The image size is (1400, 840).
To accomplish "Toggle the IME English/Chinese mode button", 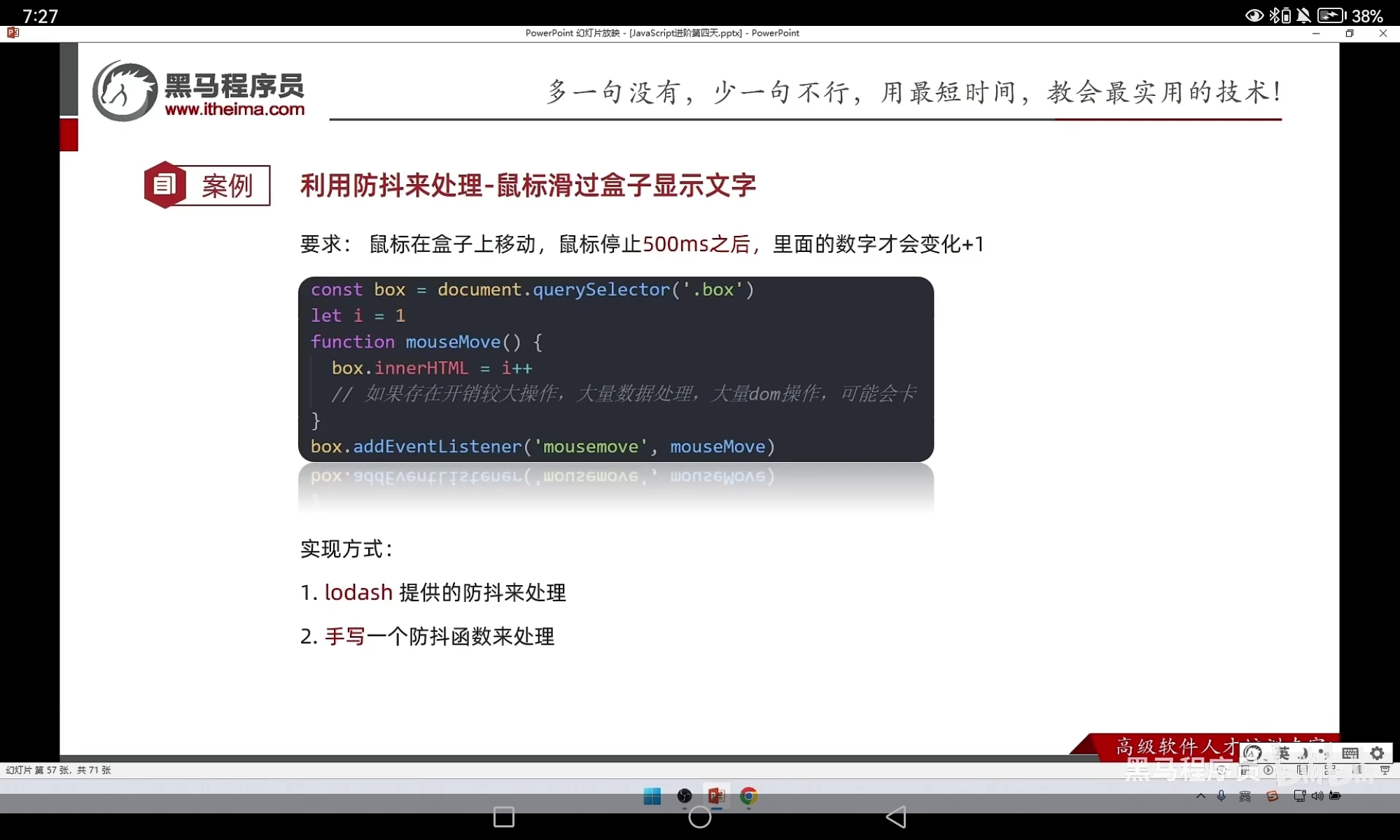I will coord(1284,753).
